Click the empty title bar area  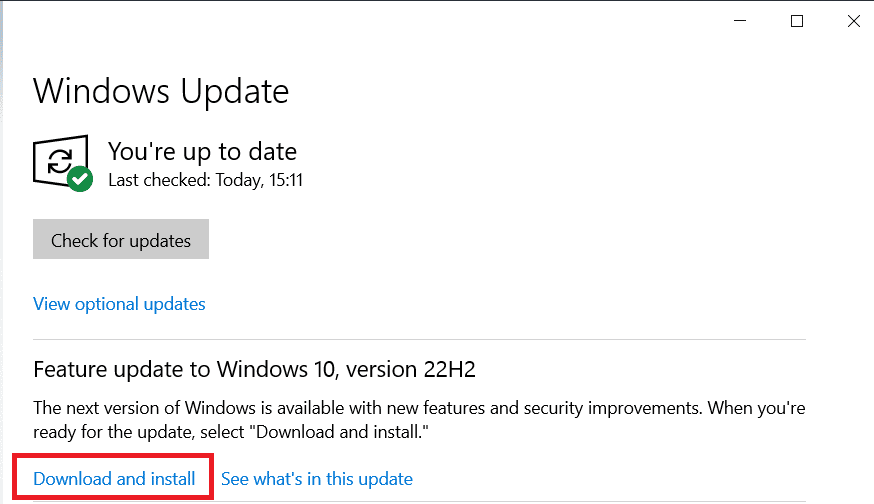[400, 21]
